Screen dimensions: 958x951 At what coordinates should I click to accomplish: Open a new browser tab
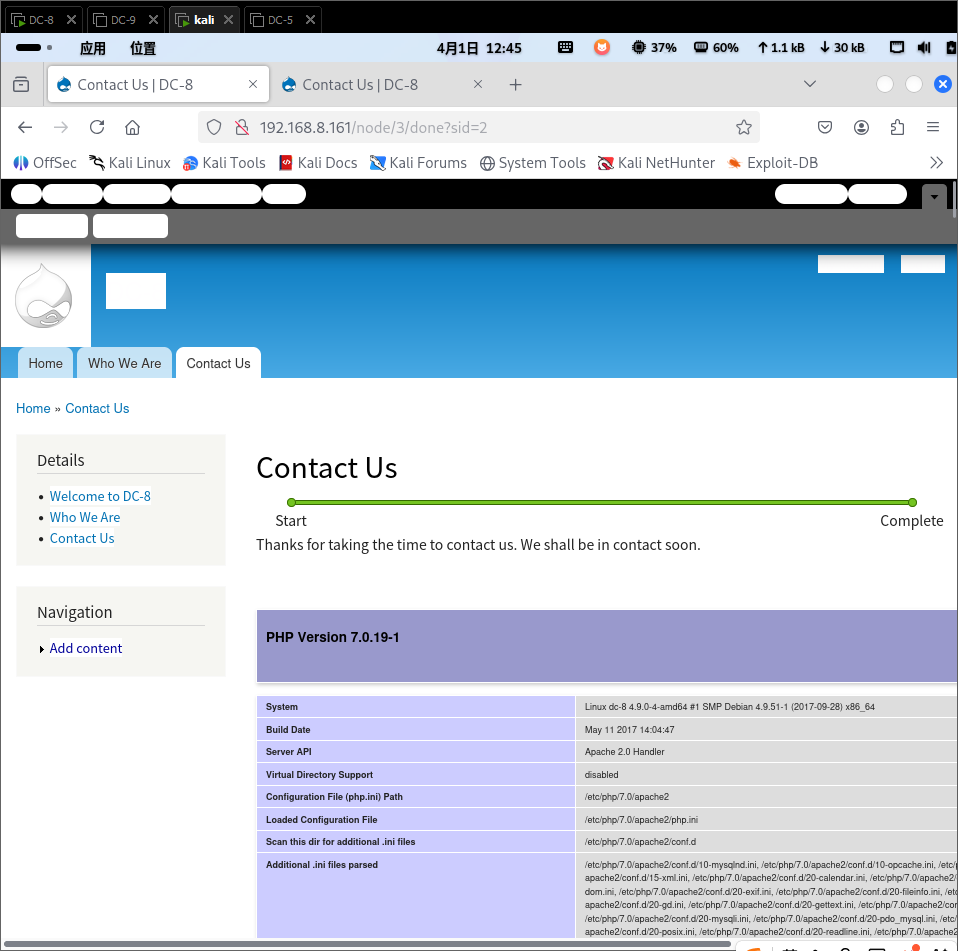(x=515, y=85)
